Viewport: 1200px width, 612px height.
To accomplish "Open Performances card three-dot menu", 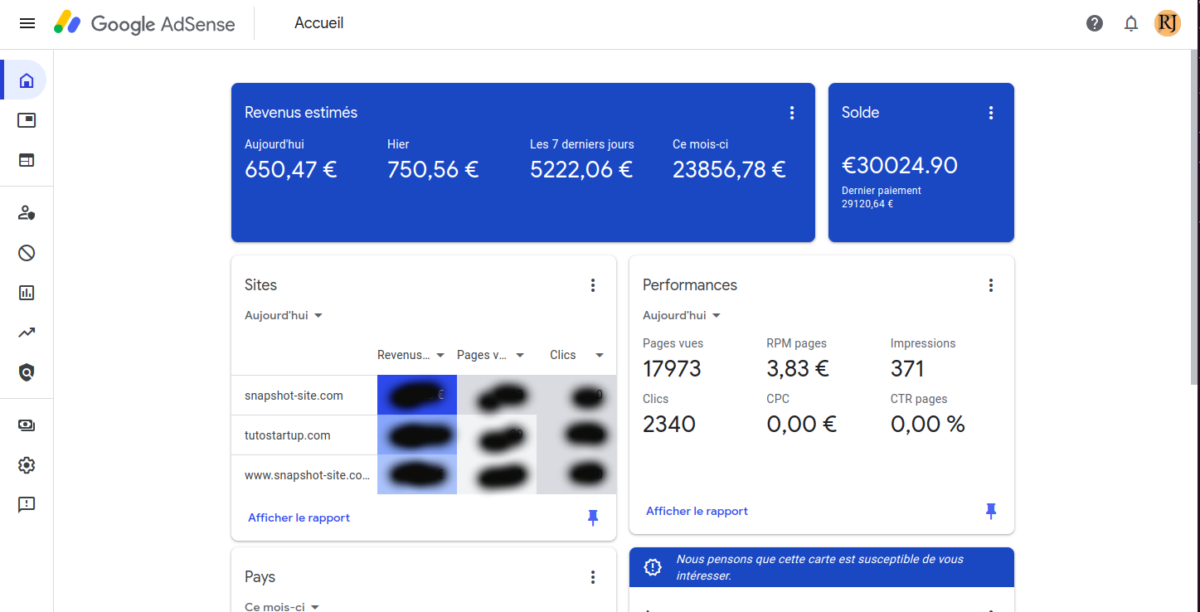I will pyautogui.click(x=991, y=285).
